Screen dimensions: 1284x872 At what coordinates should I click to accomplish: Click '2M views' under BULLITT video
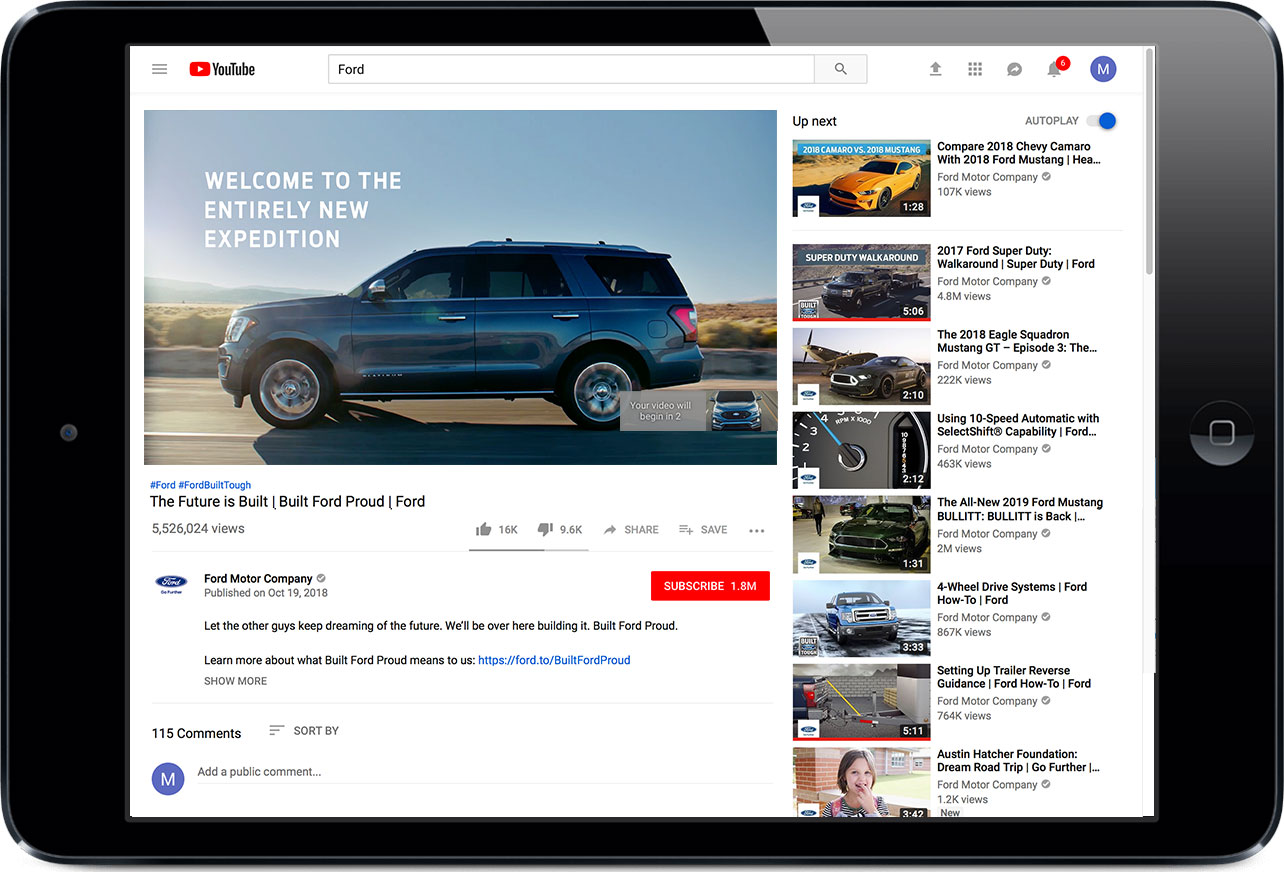tap(960, 548)
